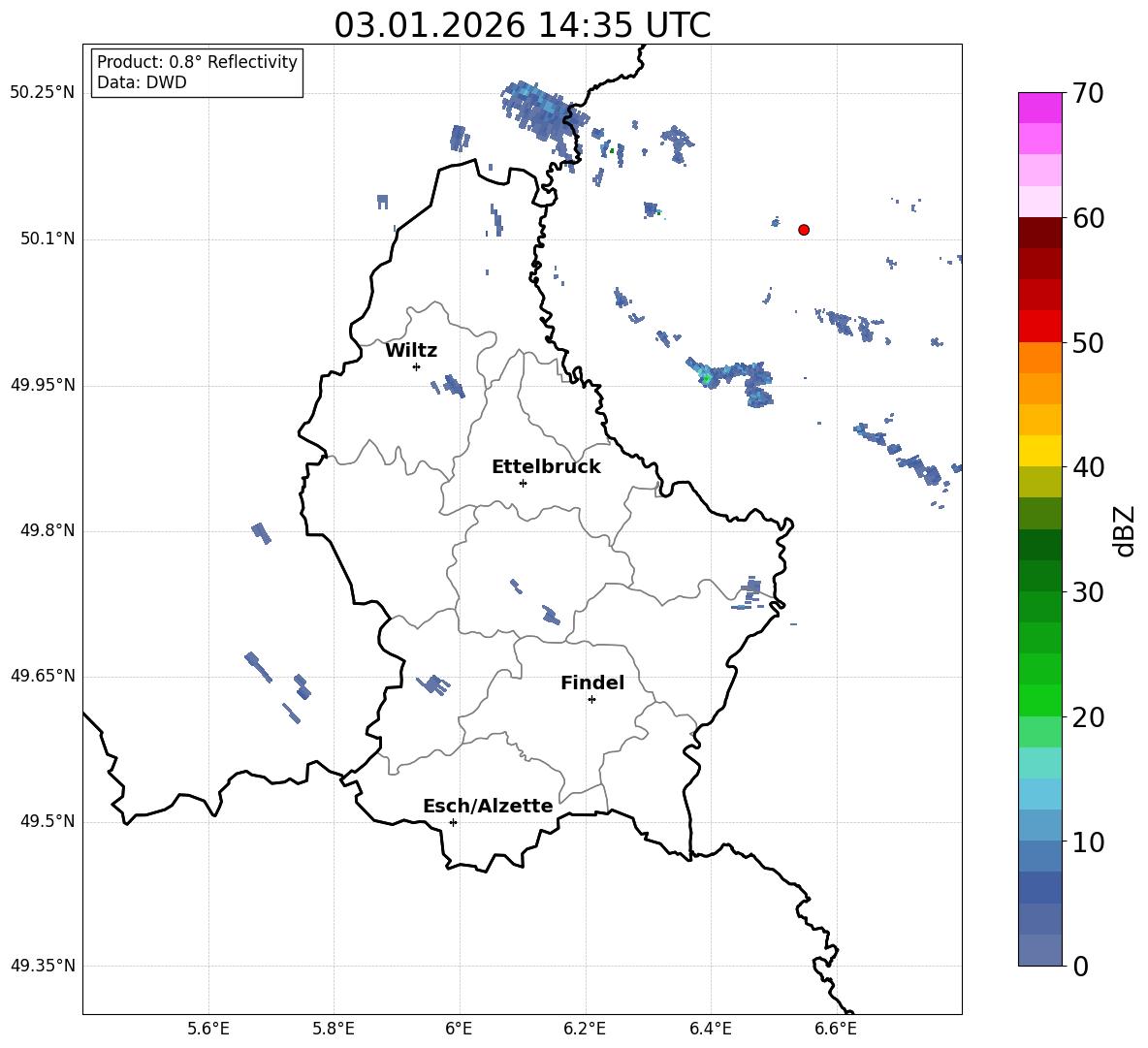Click the 20 value on colorbar

pos(1088,716)
